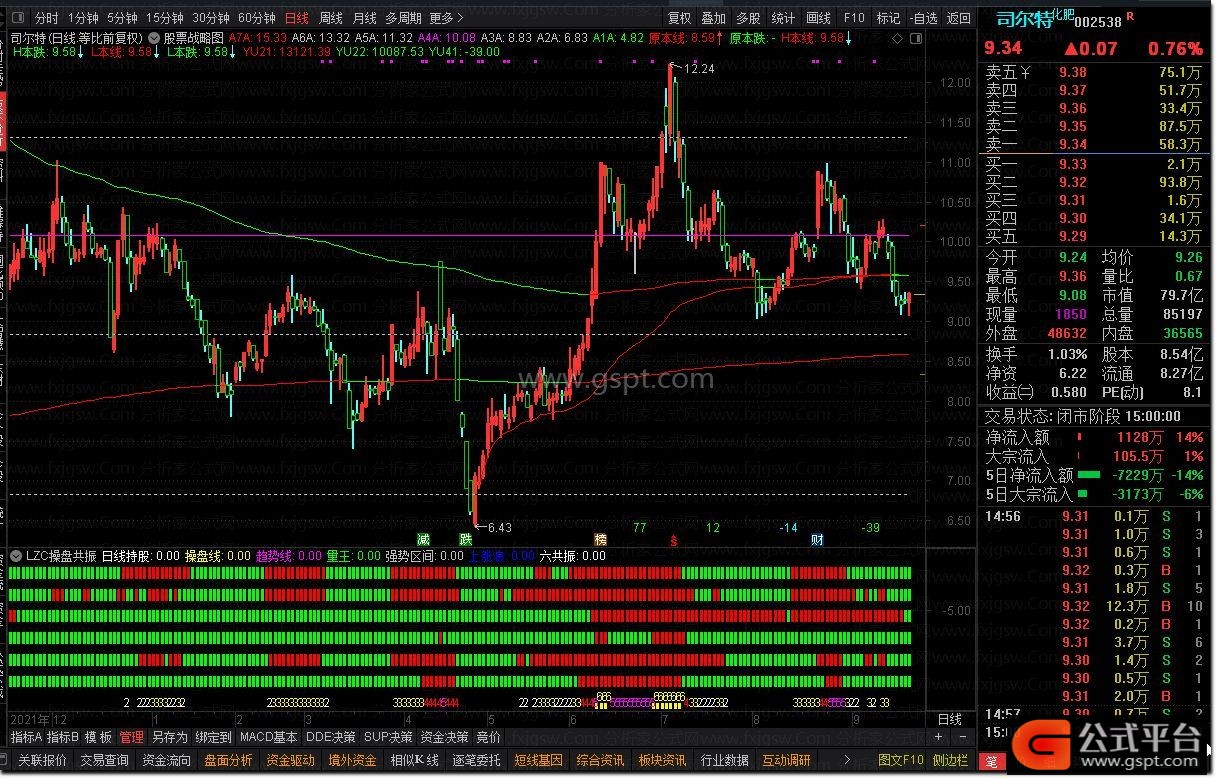Screen dimensions: 1217x778
Task: Open the 管理 manage tab
Action: [x=132, y=736]
